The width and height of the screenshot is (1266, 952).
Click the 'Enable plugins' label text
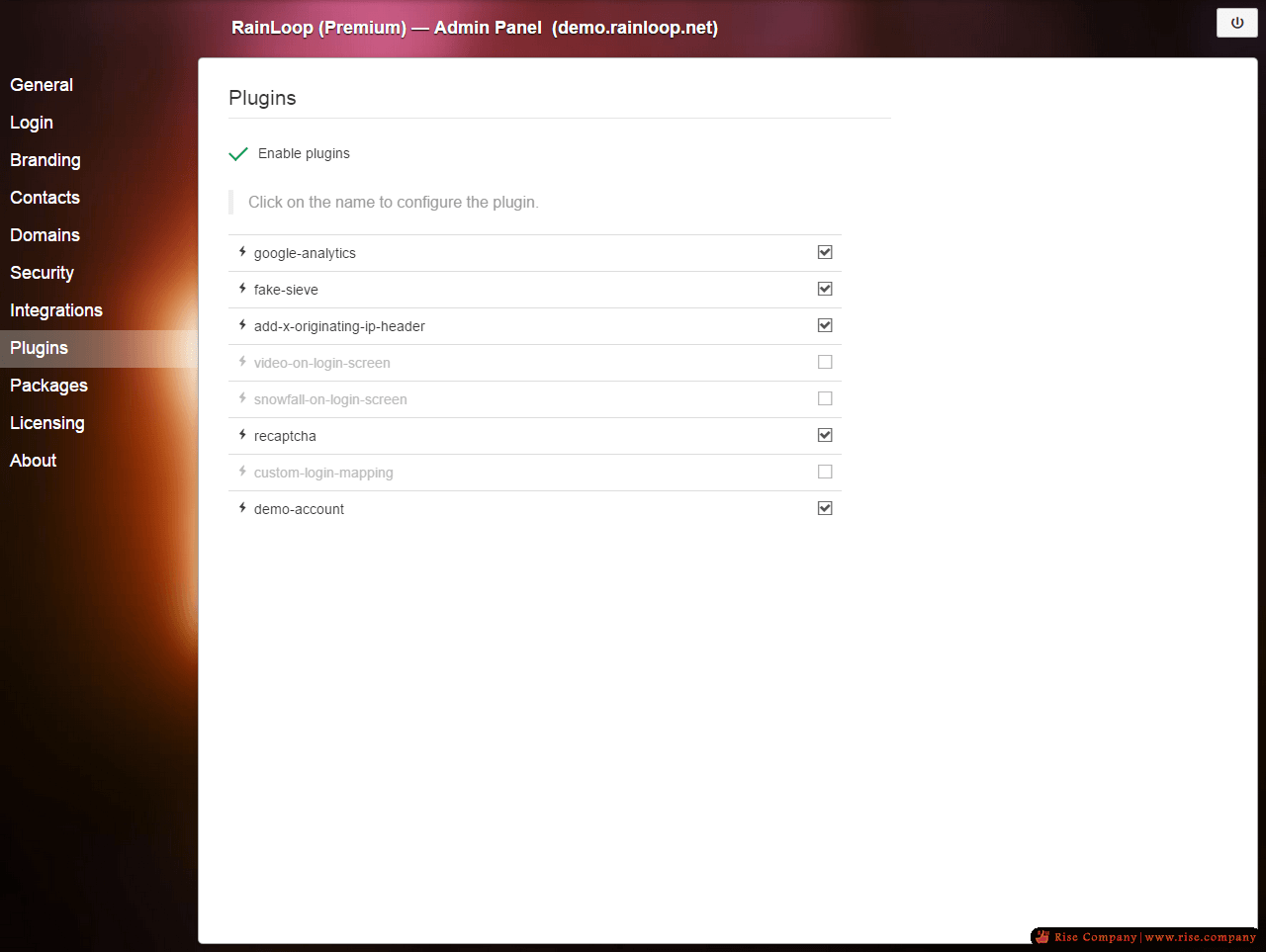[304, 153]
